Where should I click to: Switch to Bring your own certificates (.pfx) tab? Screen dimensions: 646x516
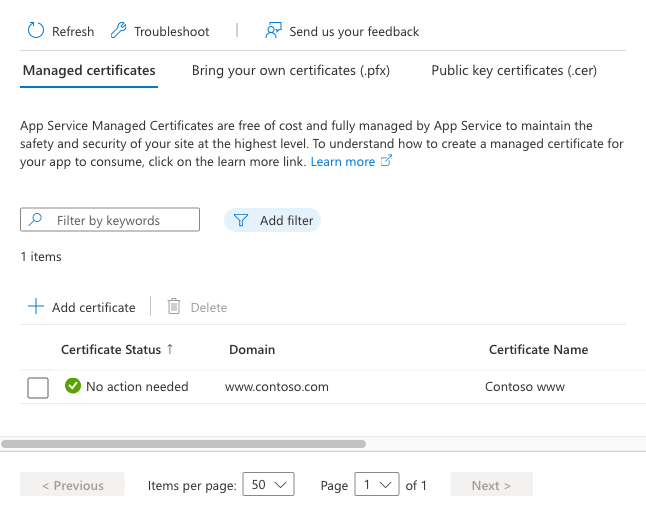click(290, 70)
